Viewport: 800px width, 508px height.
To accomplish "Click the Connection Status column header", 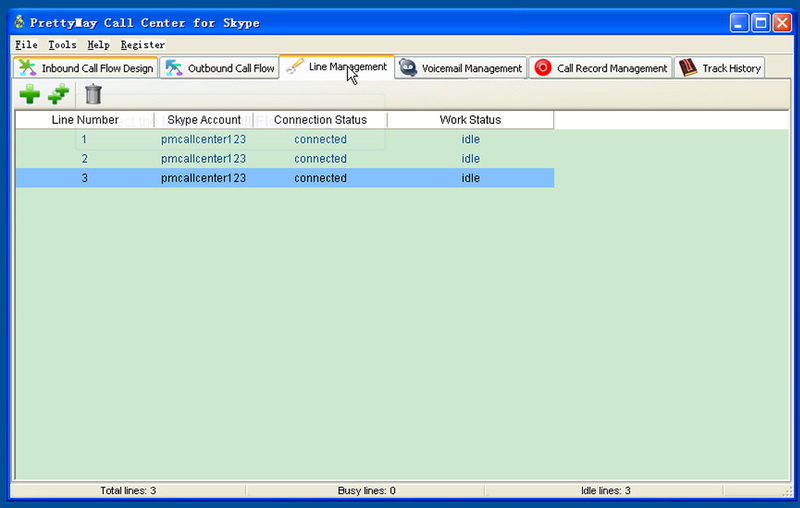I will [x=320, y=120].
